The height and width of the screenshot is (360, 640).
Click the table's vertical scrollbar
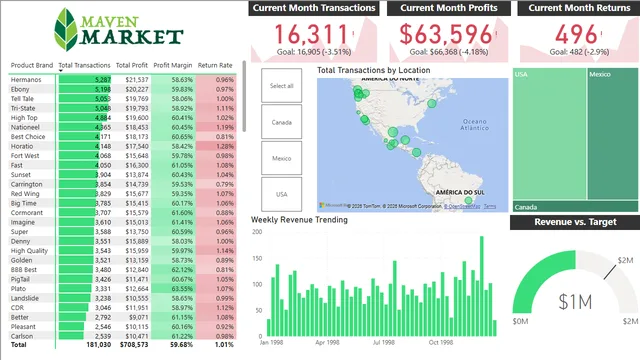[x=244, y=96]
